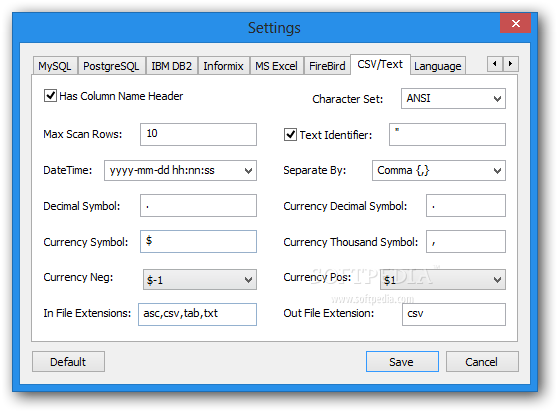Open the Separate By dropdown
558x412 pixels.
tap(438, 170)
